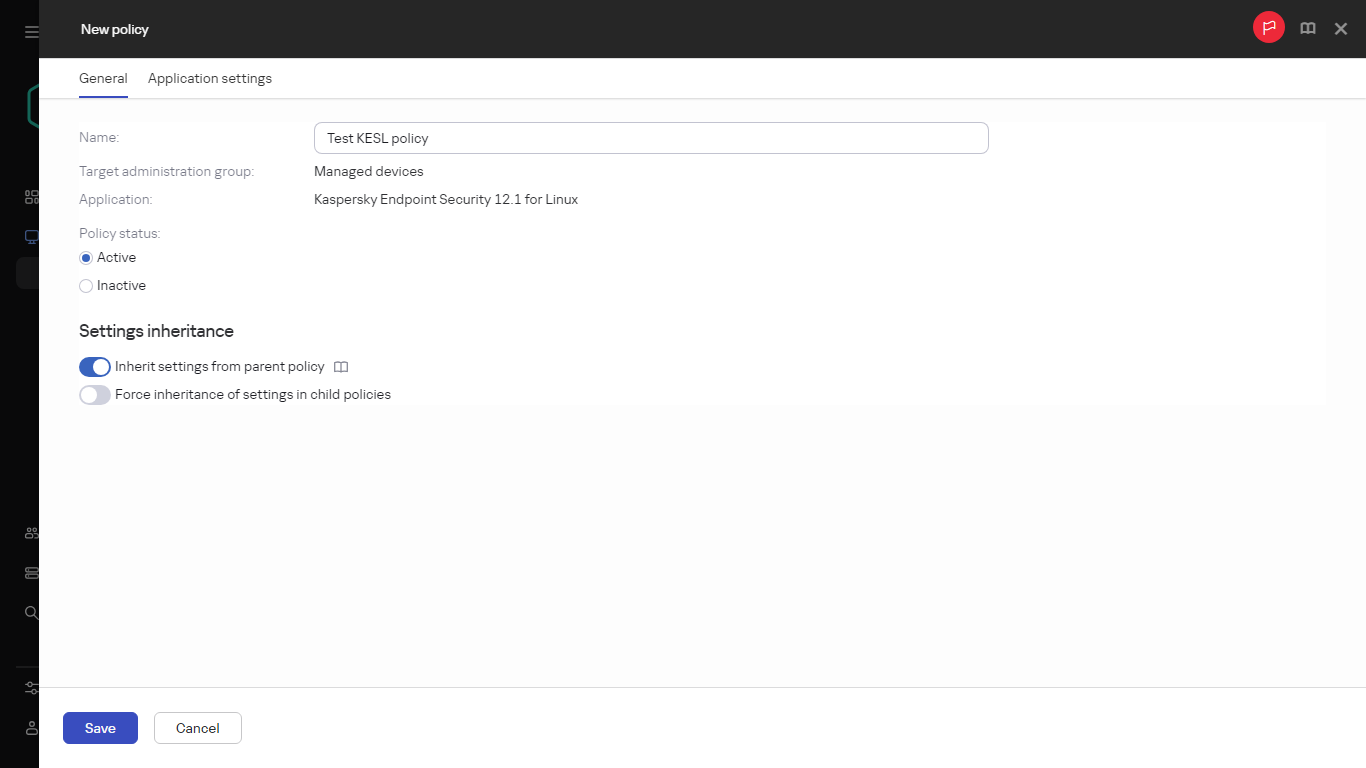The image size is (1366, 768).
Task: Select the Inactive policy status
Action: tap(86, 285)
